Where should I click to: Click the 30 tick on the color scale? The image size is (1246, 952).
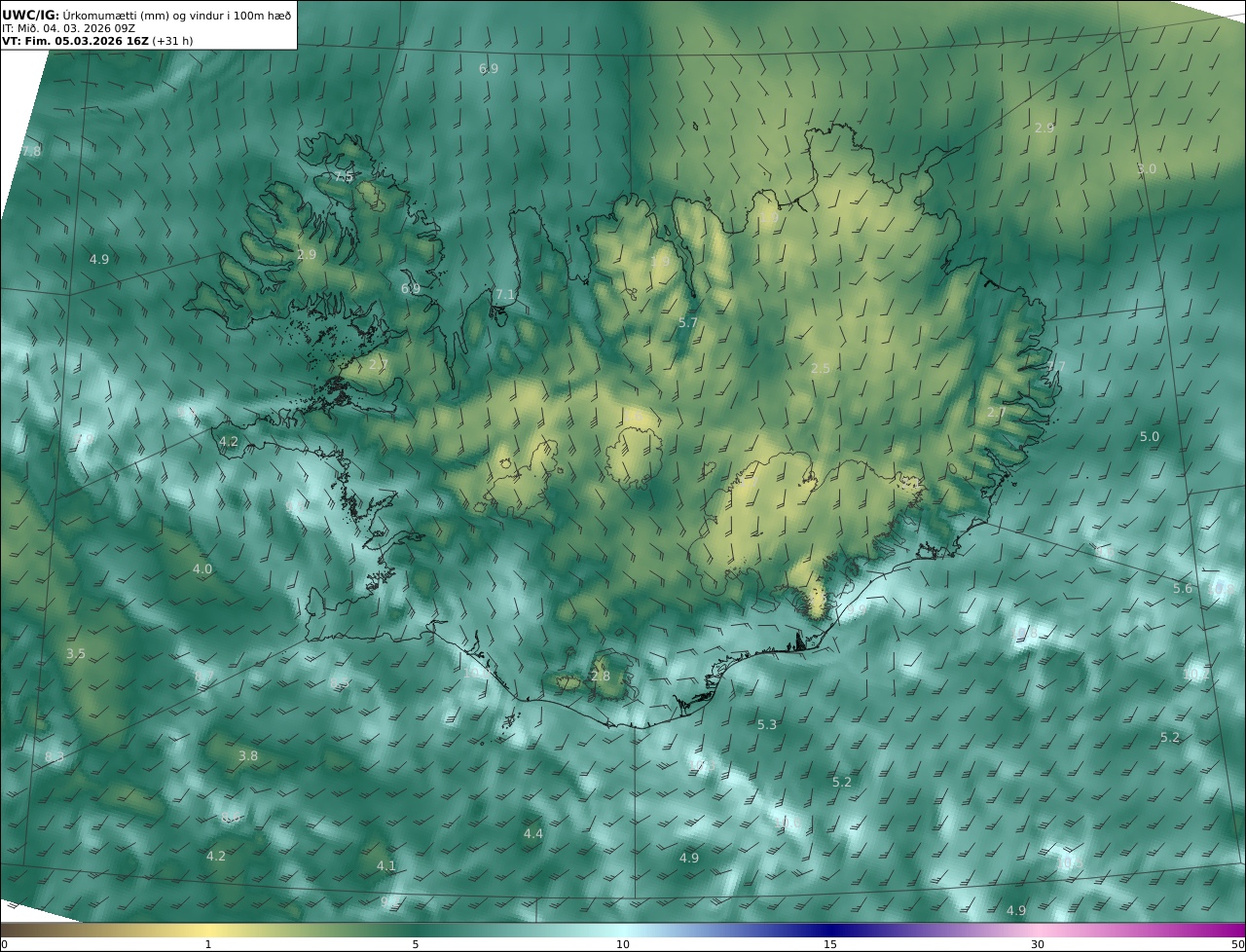1038,945
